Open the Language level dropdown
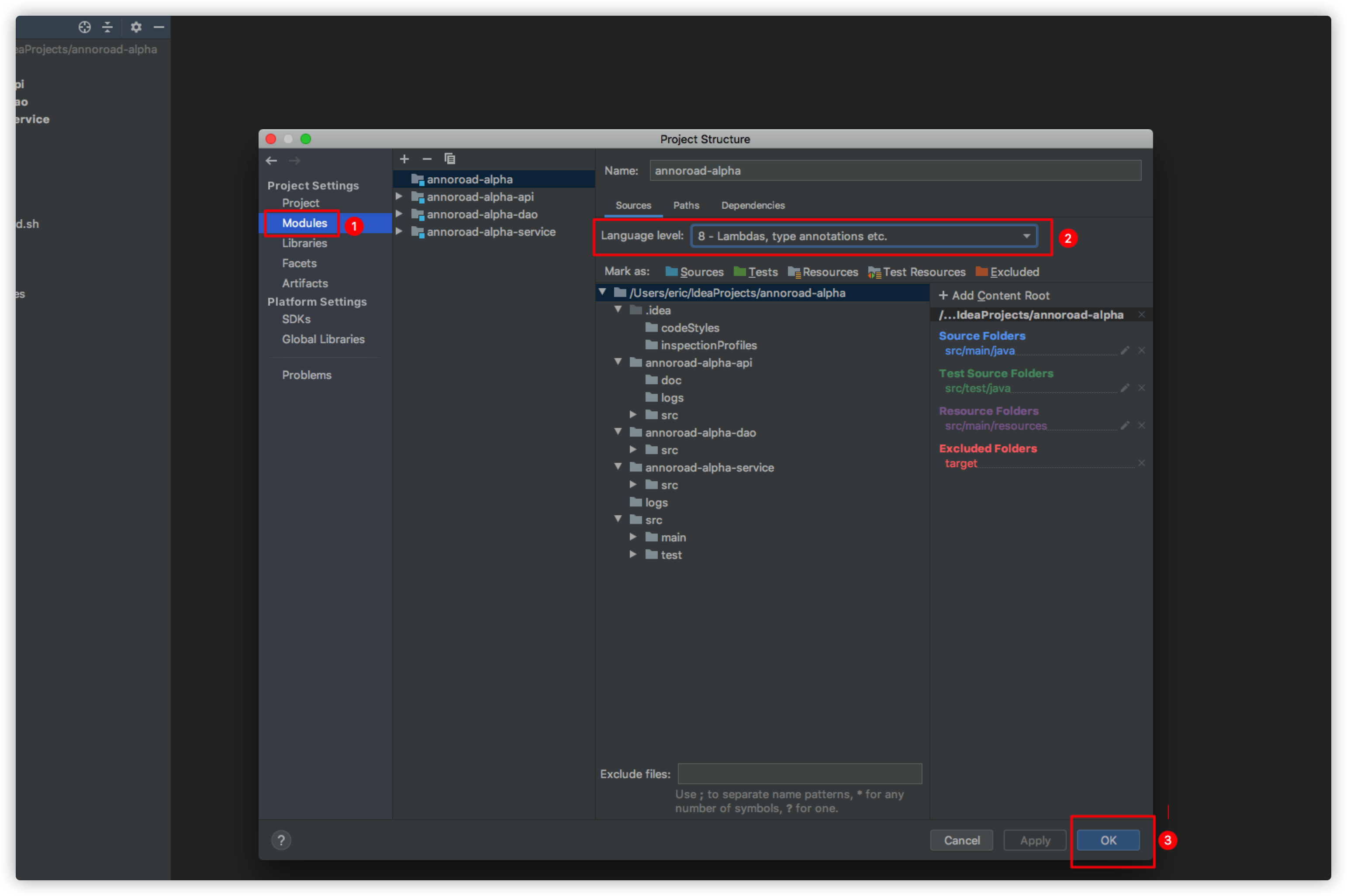 tap(863, 236)
